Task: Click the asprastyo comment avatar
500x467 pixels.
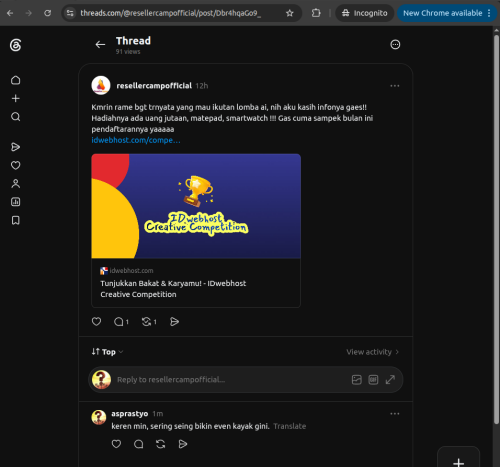Action: click(x=99, y=417)
